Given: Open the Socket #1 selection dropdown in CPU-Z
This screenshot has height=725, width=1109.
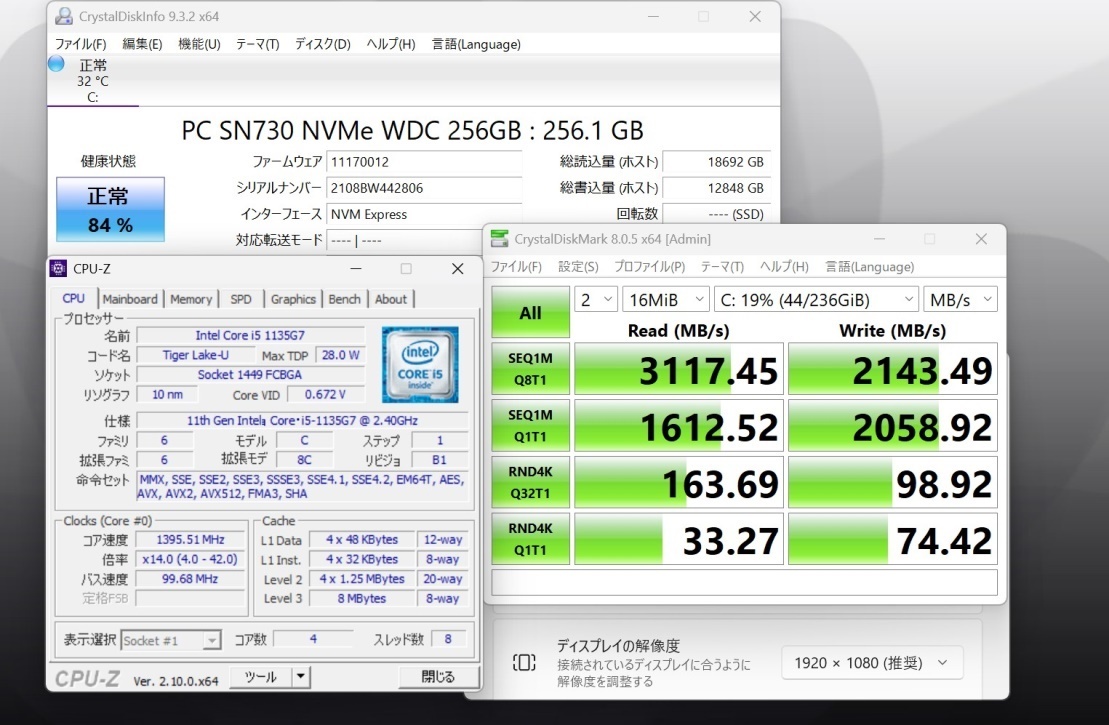Looking at the screenshot, I should click(170, 640).
